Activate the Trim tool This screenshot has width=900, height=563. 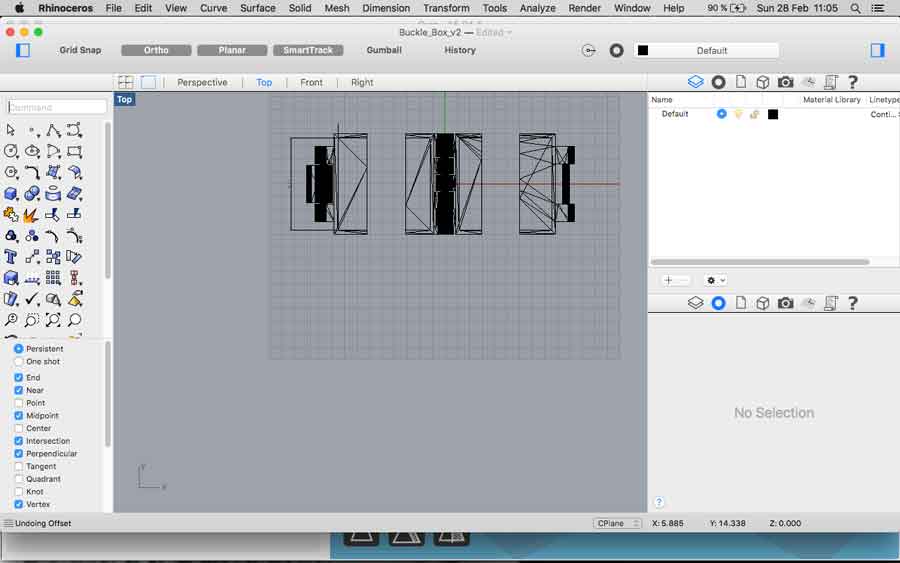coord(53,215)
